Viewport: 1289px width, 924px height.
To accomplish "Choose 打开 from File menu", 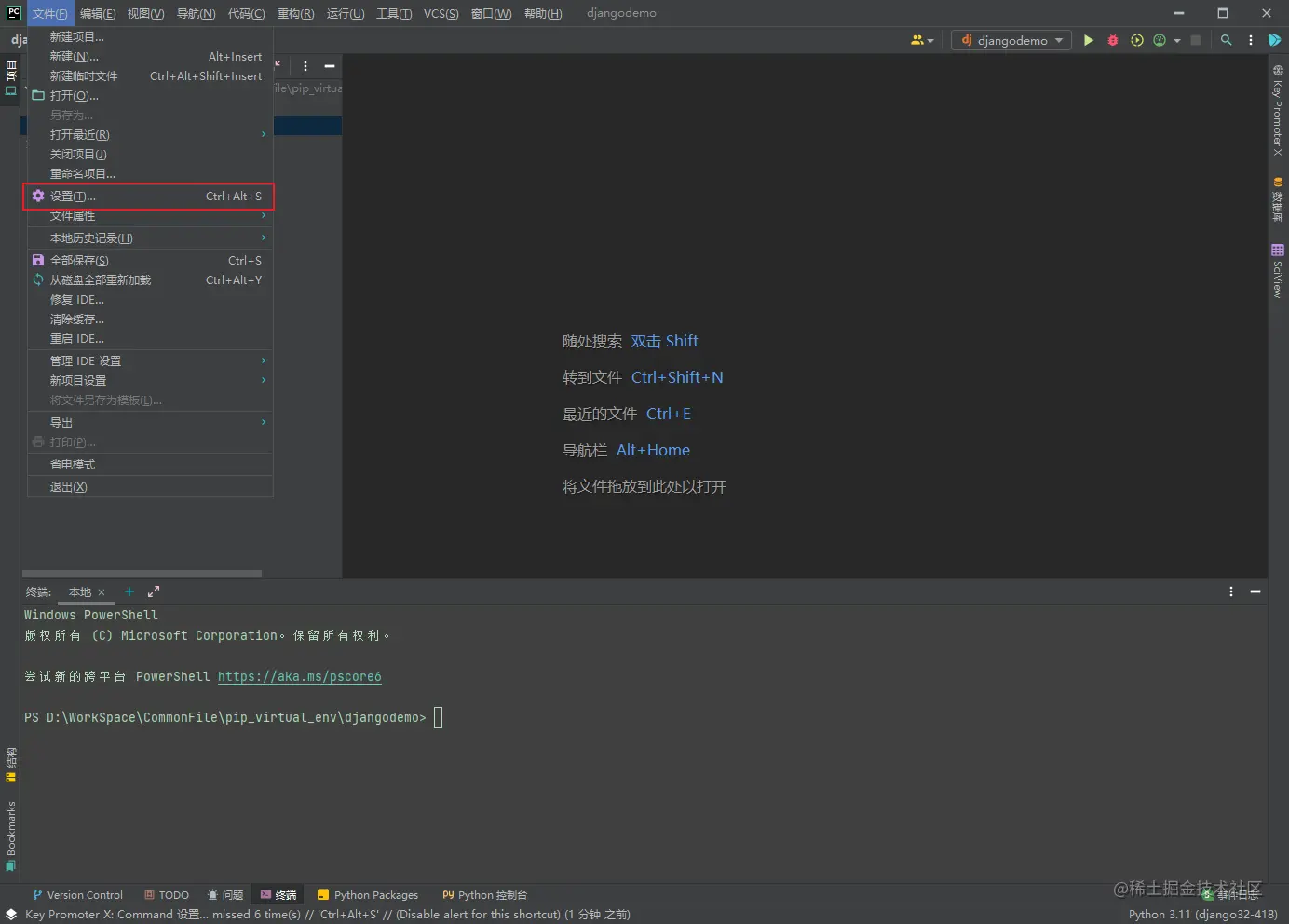I will click(x=150, y=96).
